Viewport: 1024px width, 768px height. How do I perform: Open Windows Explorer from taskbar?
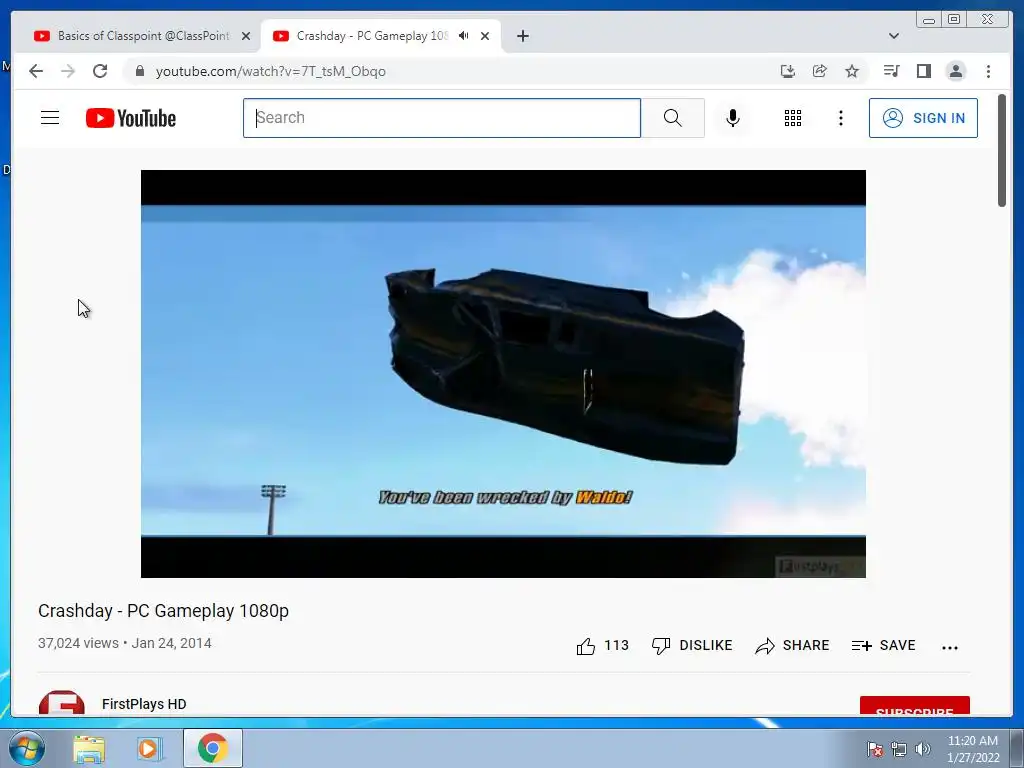point(89,748)
